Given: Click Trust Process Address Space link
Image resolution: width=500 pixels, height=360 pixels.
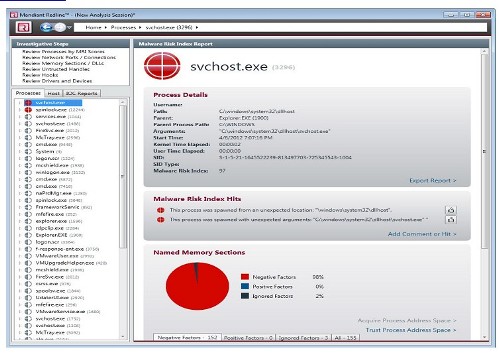Looking at the screenshot, I should tap(411, 330).
